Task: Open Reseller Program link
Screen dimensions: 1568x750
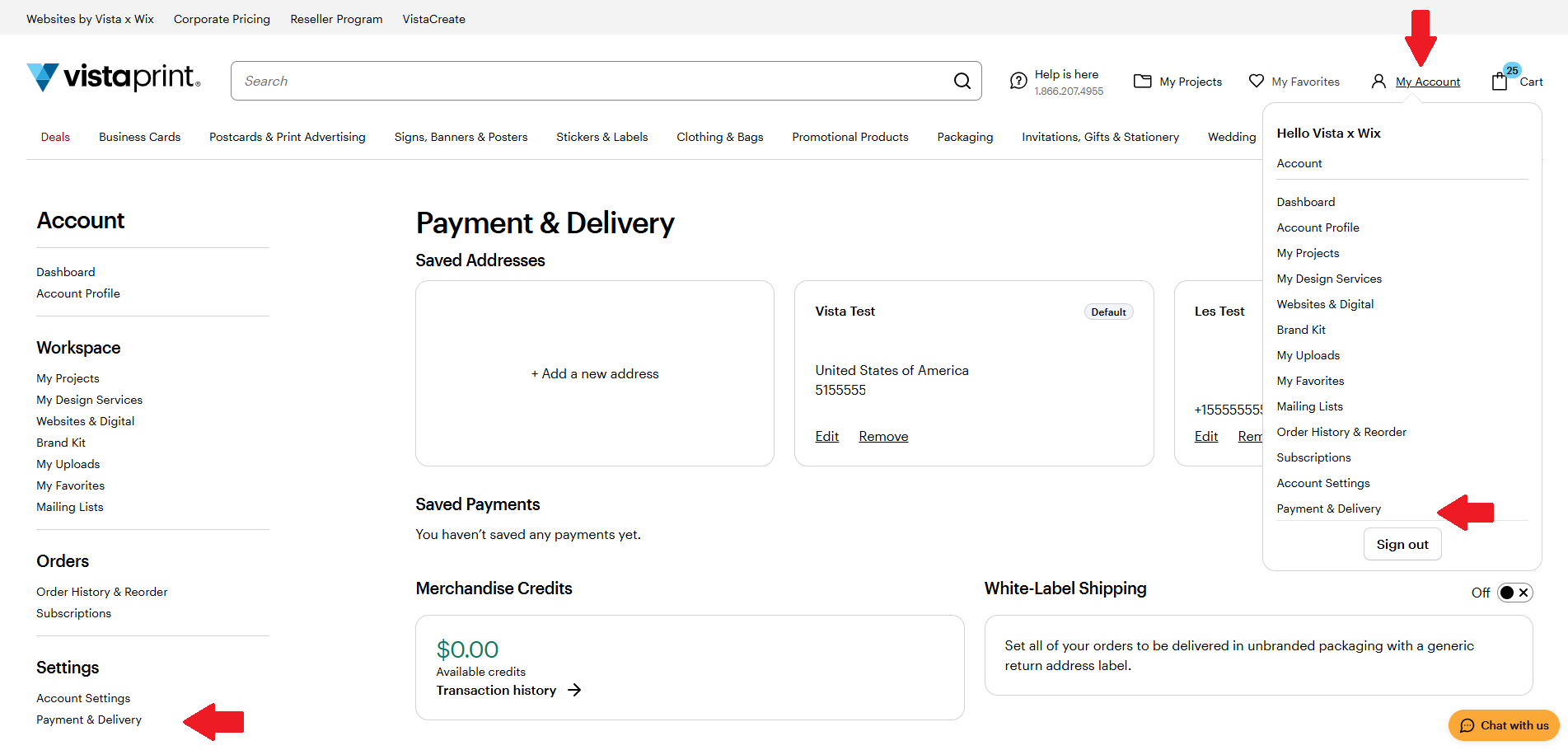Action: tap(336, 19)
